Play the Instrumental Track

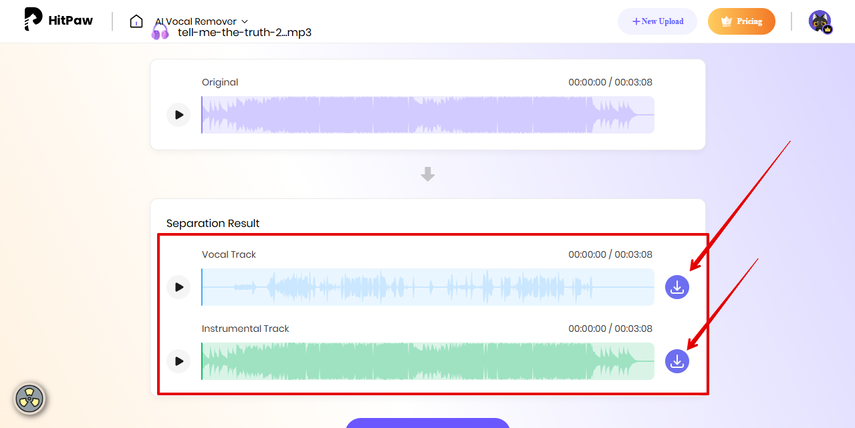pyautogui.click(x=178, y=361)
